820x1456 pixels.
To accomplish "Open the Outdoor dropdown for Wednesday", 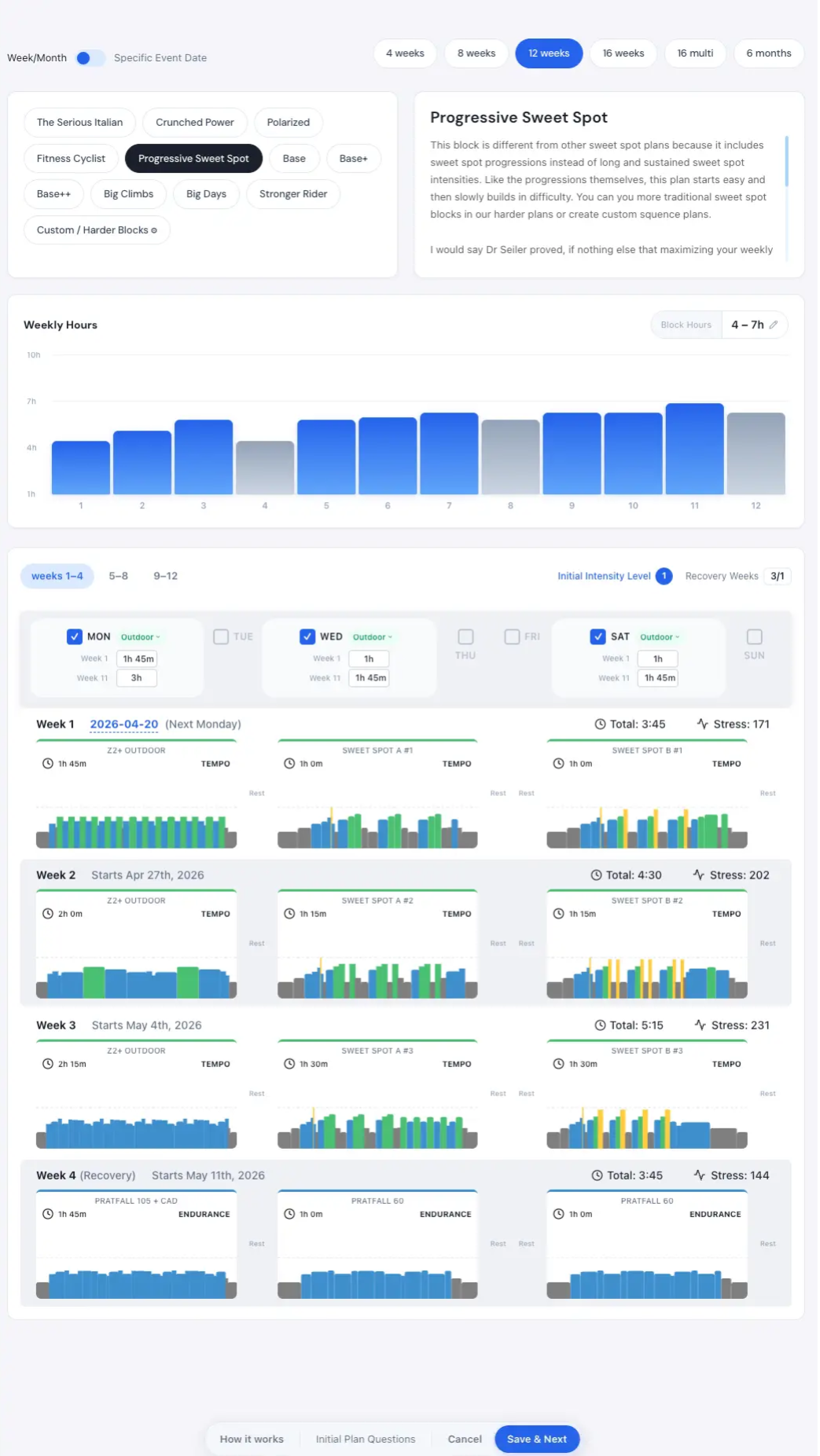I will click(372, 637).
